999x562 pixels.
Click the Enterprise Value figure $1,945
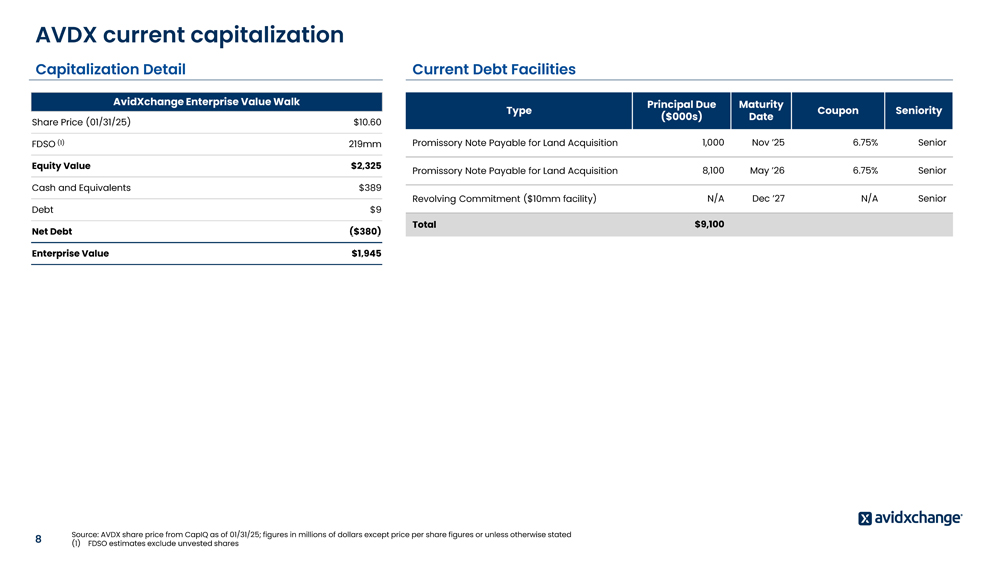pyautogui.click(x=365, y=254)
